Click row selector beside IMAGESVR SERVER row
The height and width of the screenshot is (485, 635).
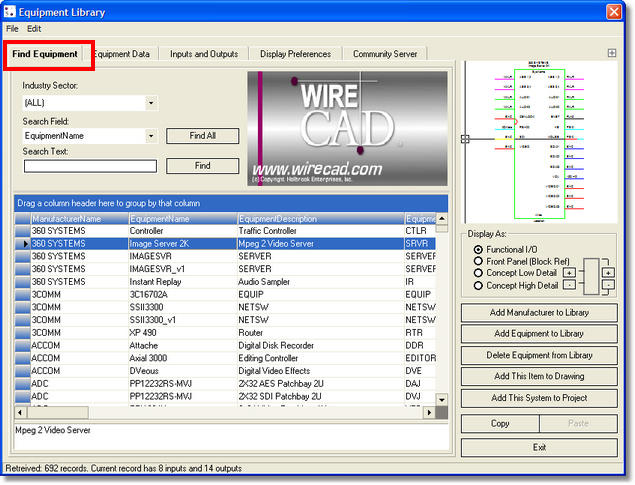pyautogui.click(x=23, y=256)
